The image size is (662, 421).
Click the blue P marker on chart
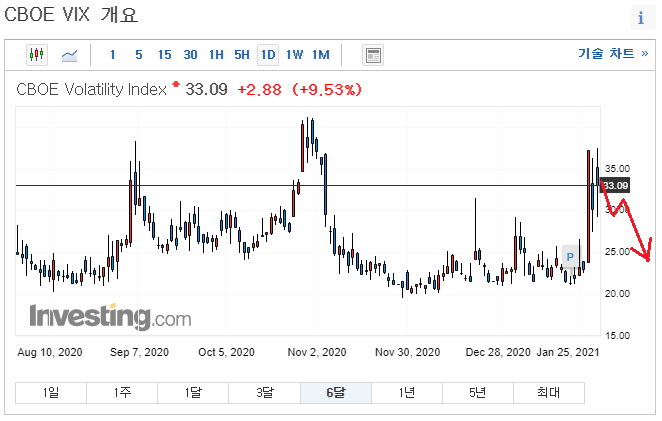tap(570, 257)
